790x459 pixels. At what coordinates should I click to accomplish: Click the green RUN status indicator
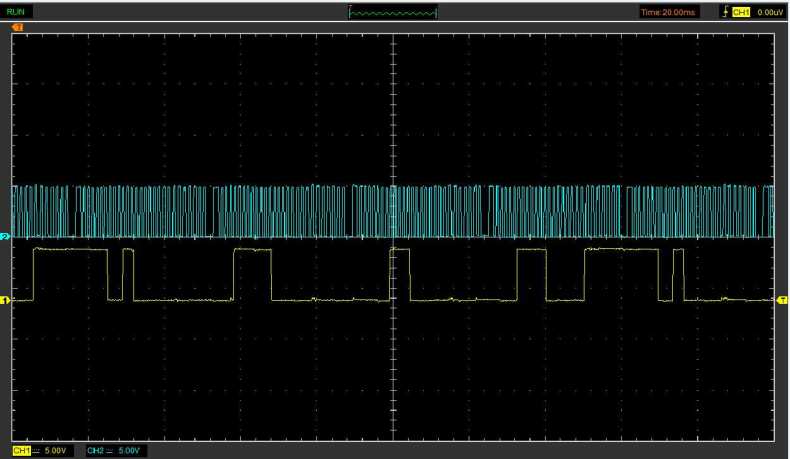click(17, 12)
